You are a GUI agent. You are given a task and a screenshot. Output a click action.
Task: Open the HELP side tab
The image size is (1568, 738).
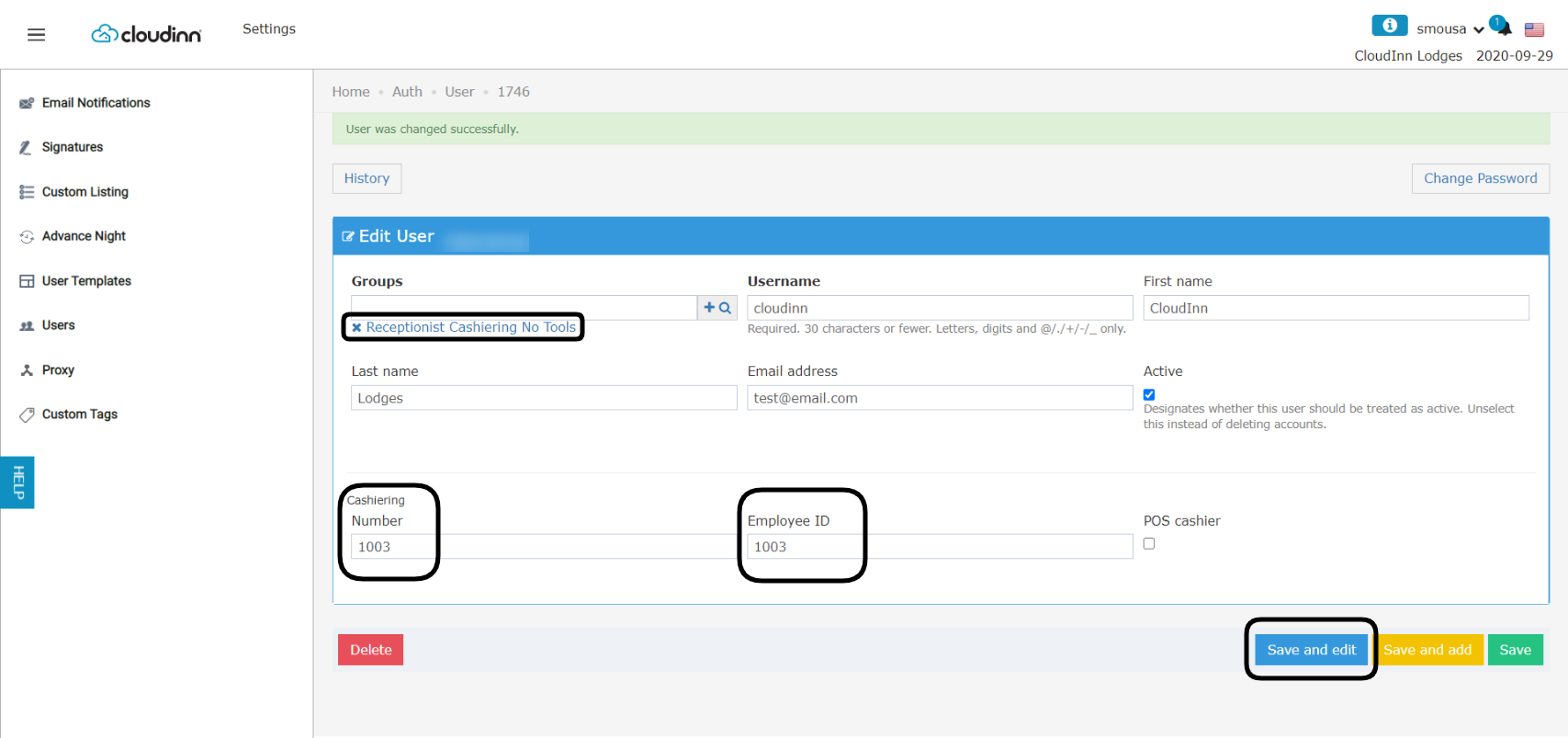(x=17, y=483)
